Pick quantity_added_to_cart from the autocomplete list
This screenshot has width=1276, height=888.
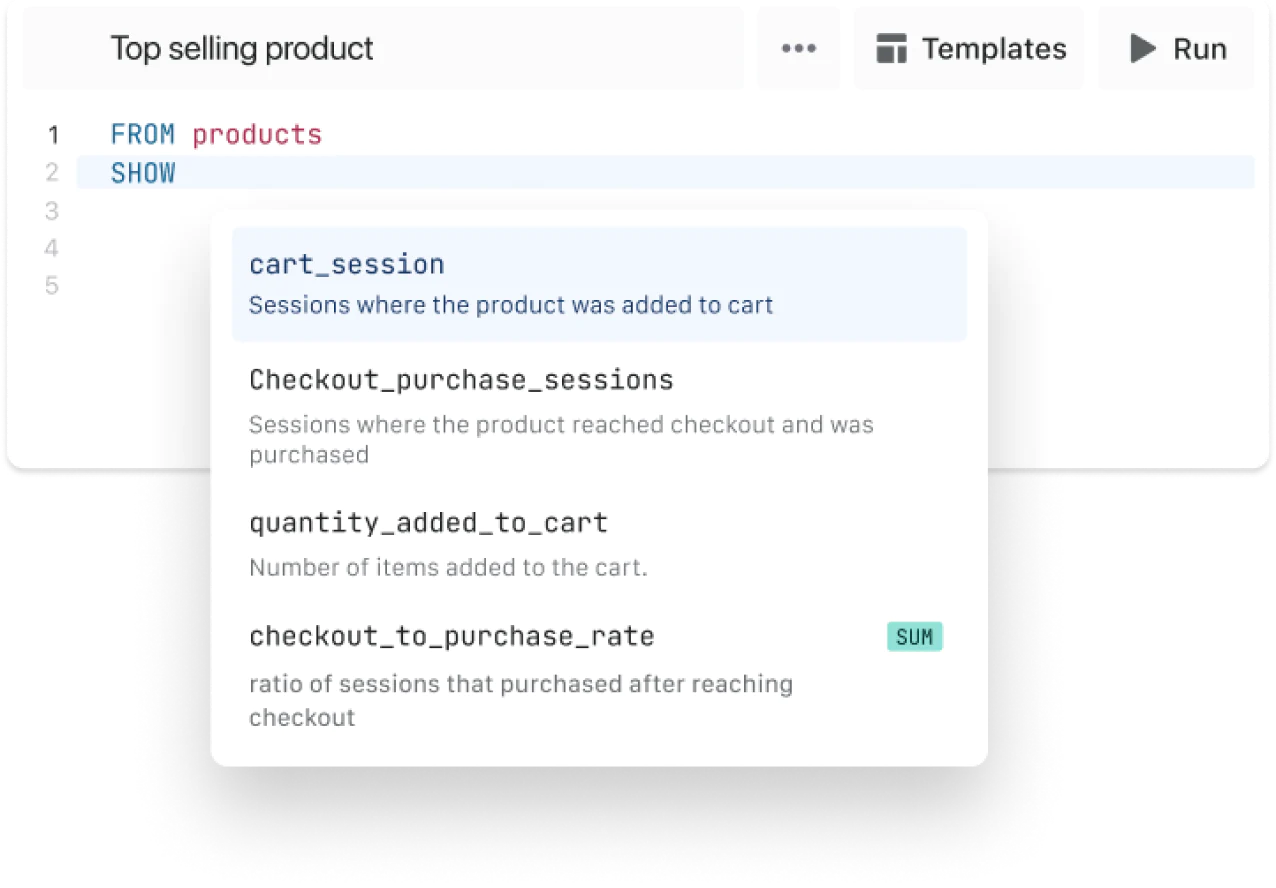point(428,523)
